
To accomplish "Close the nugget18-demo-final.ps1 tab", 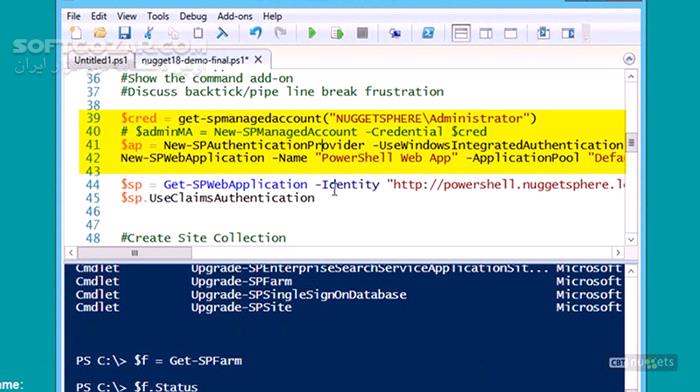I will (258, 59).
